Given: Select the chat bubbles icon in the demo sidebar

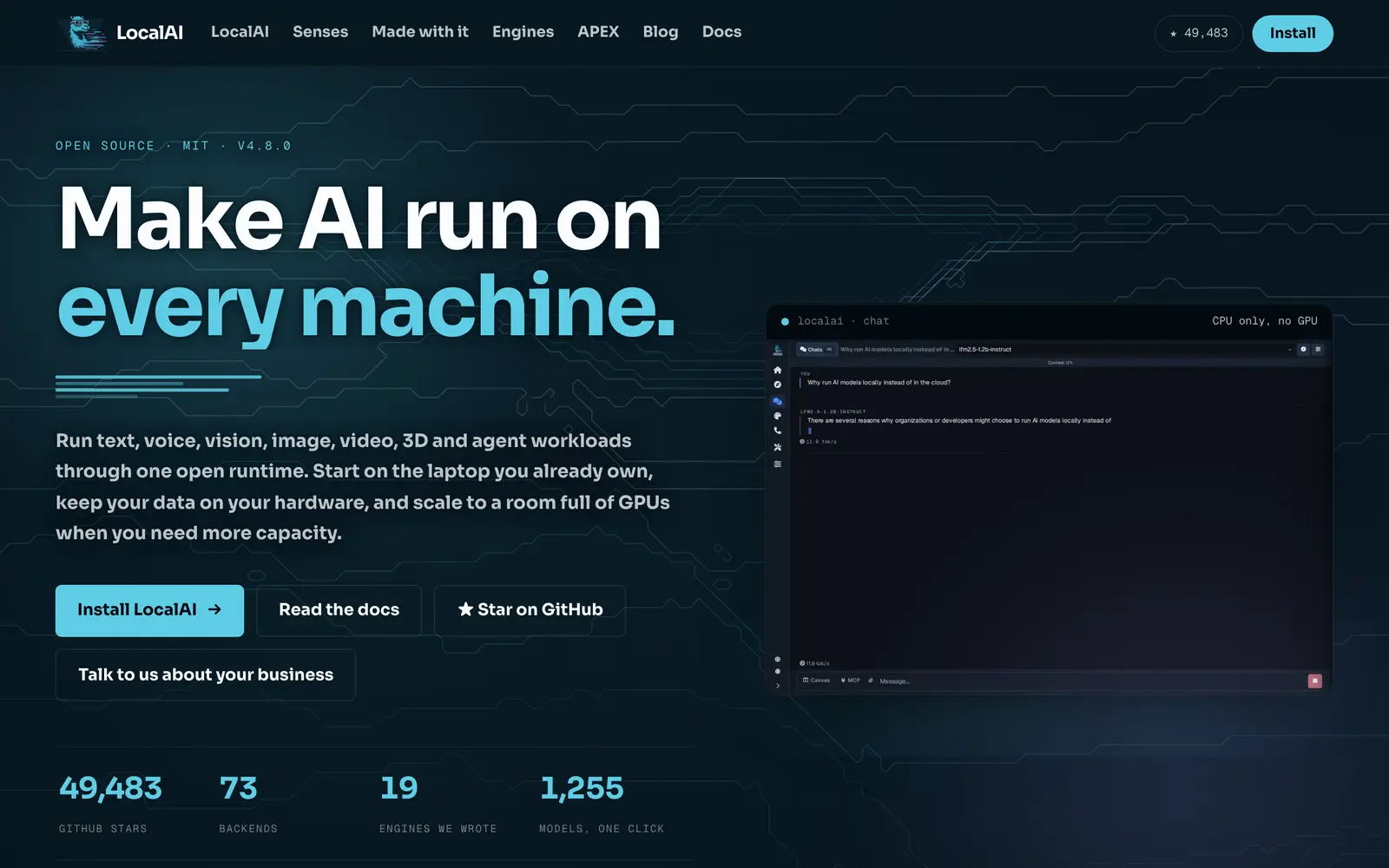Looking at the screenshot, I should [x=777, y=401].
